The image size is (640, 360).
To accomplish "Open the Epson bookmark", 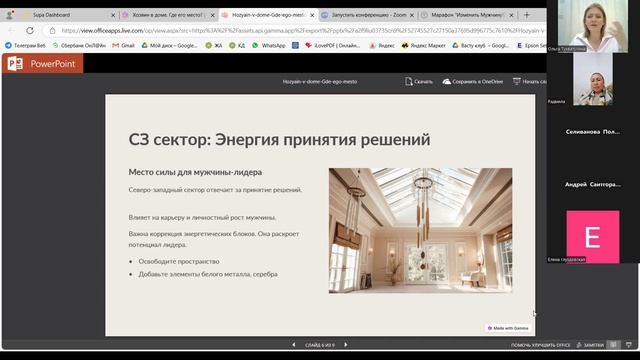I will pos(531,46).
